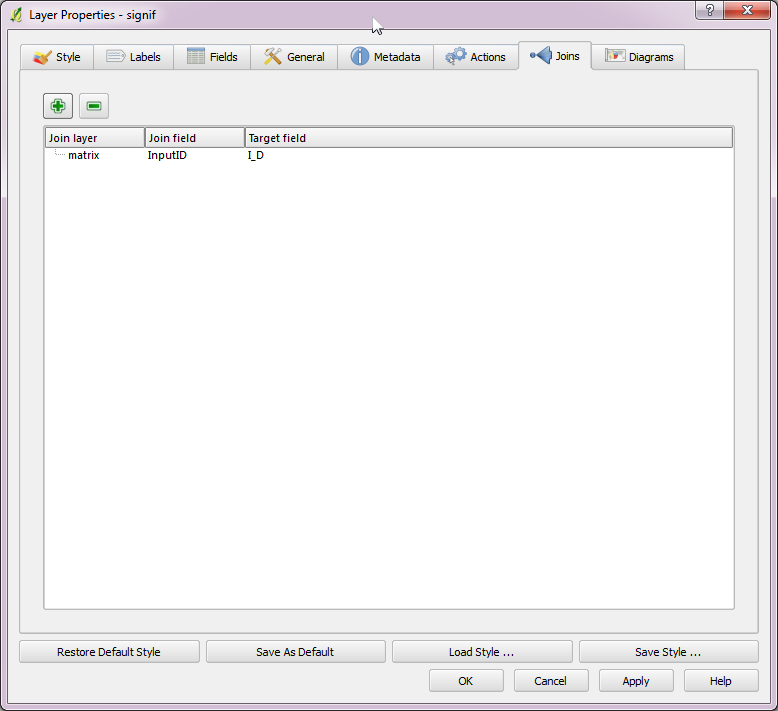778x711 pixels.
Task: Select the Joins tab
Action: 555,56
